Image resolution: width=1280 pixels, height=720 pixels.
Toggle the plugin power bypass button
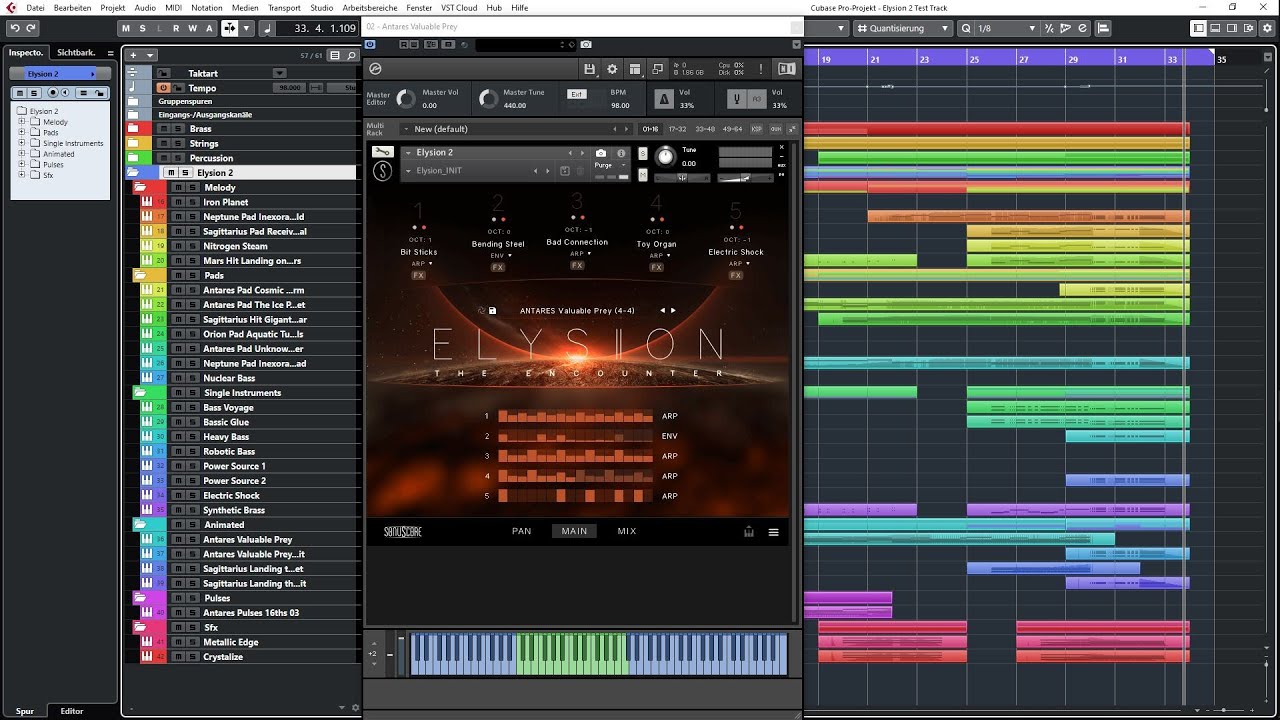click(x=371, y=44)
